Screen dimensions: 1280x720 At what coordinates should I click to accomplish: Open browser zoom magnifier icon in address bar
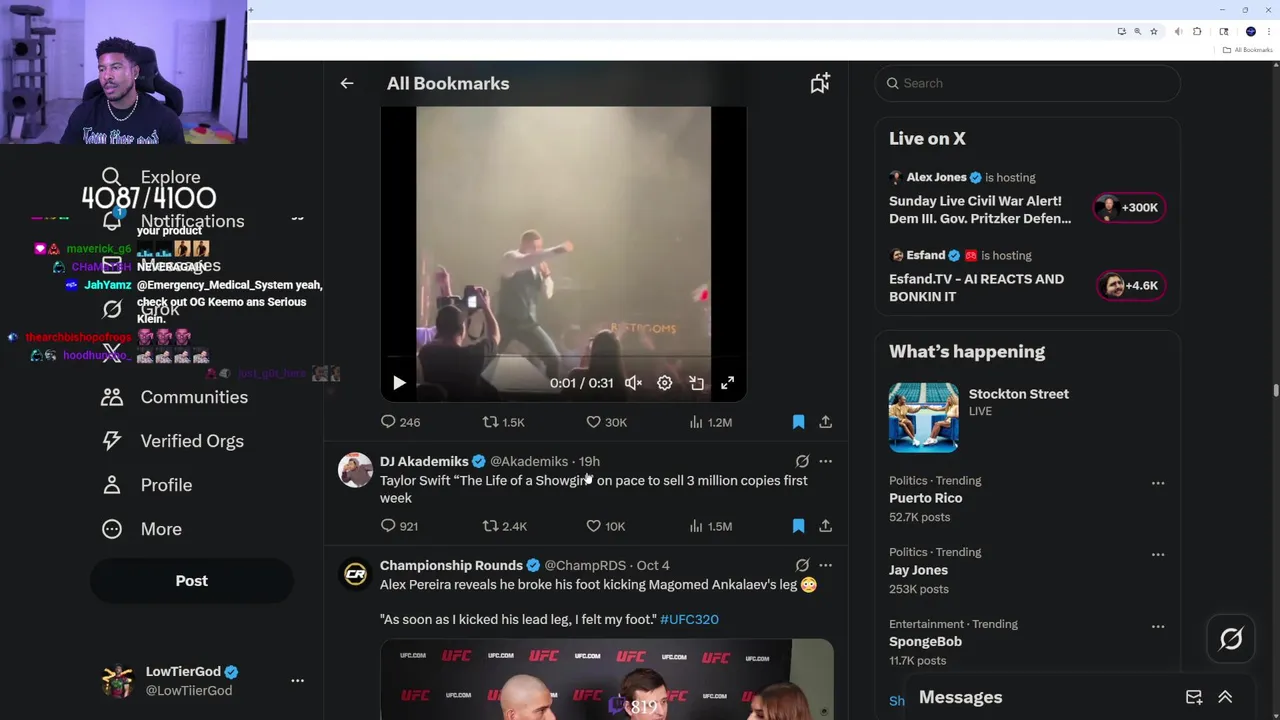[1137, 32]
